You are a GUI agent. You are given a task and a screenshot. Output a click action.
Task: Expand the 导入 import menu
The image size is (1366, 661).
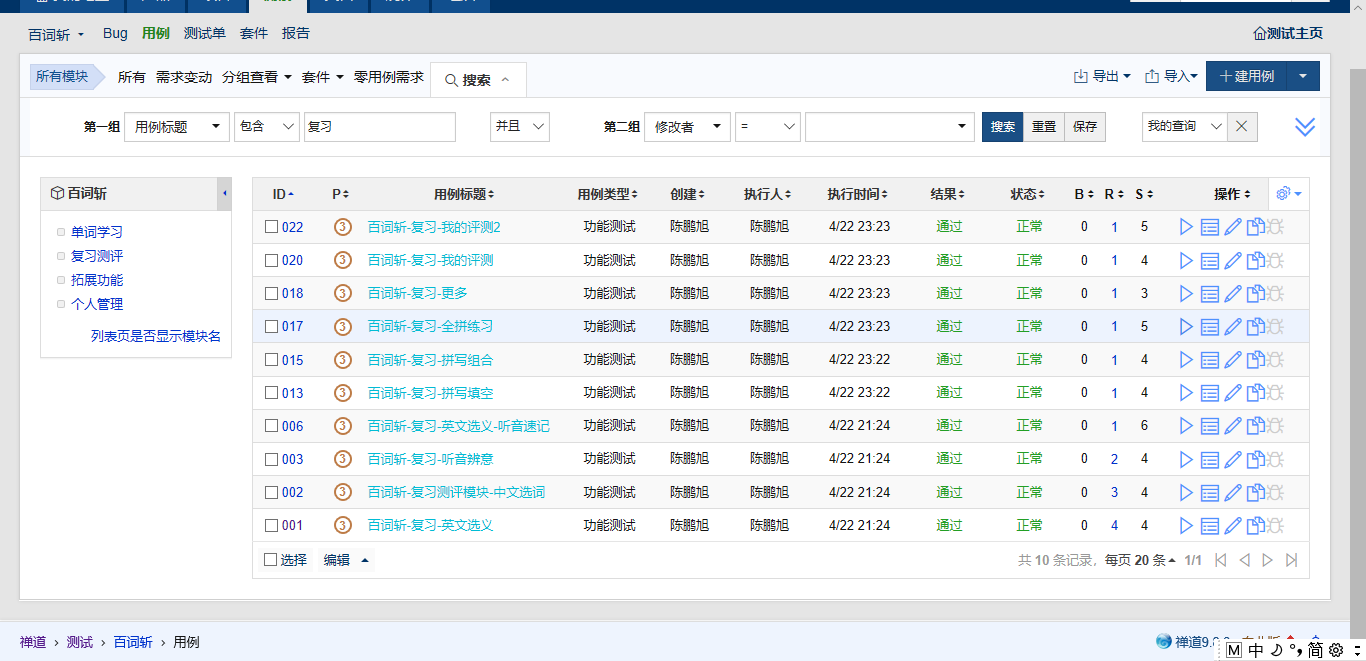point(1171,76)
